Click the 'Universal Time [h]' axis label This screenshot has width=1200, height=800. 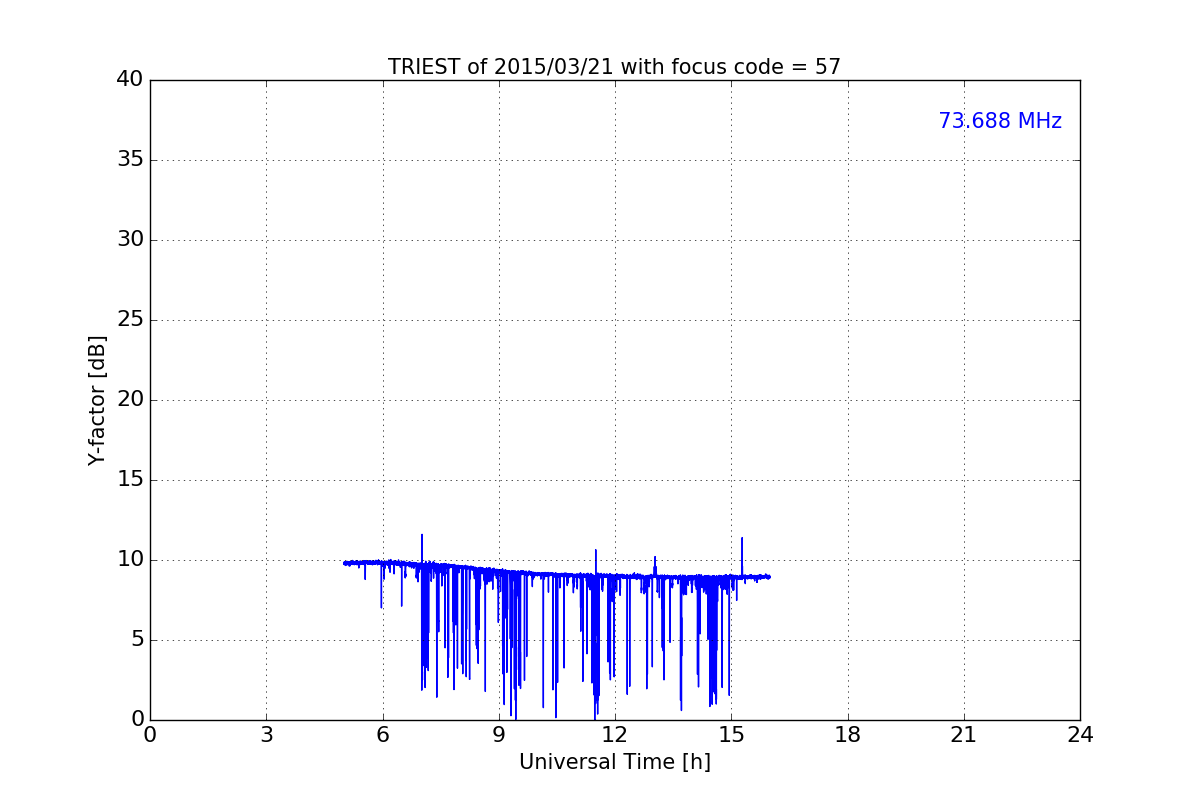615,762
